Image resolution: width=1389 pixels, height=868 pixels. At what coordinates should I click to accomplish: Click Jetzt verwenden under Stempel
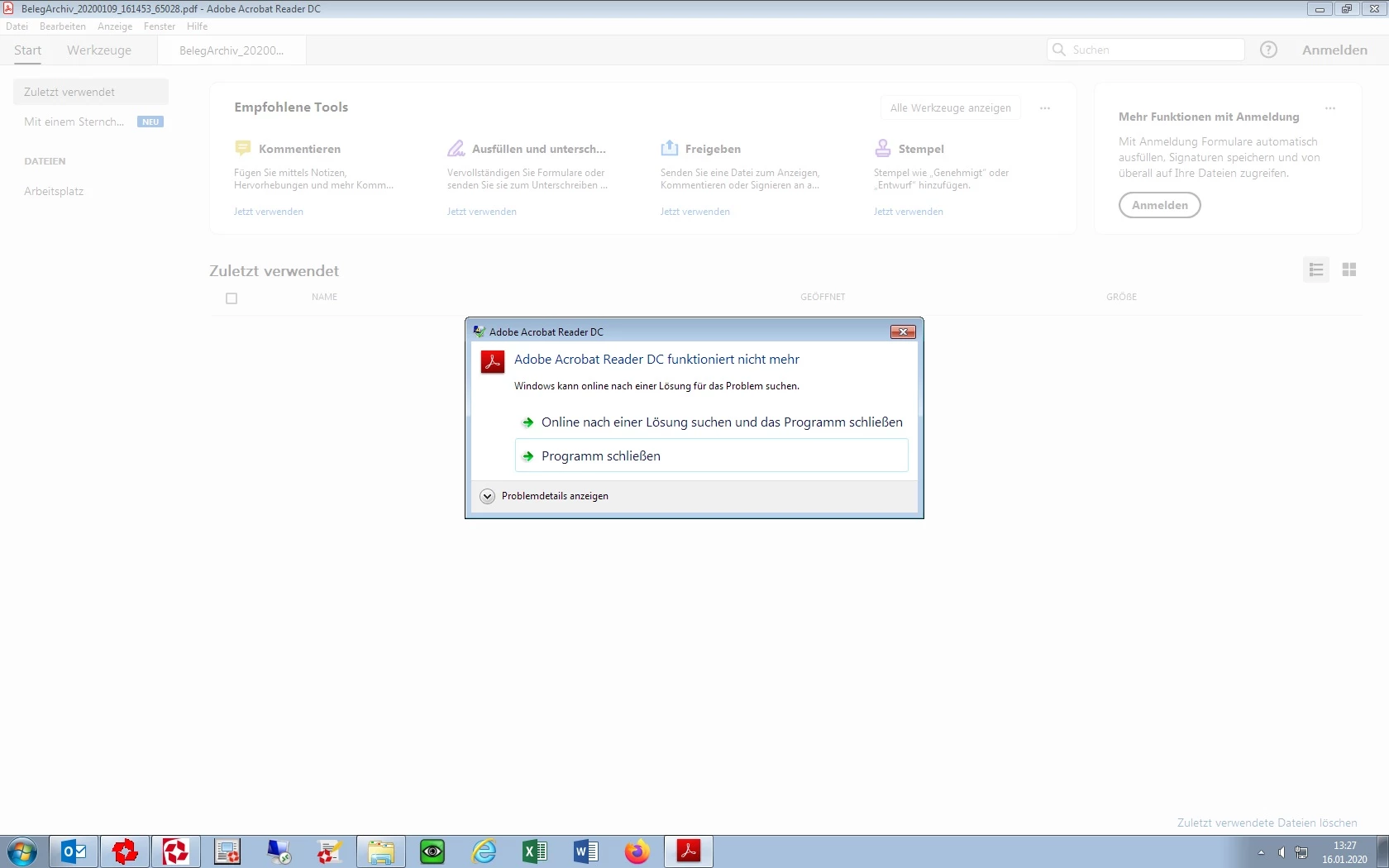(909, 212)
